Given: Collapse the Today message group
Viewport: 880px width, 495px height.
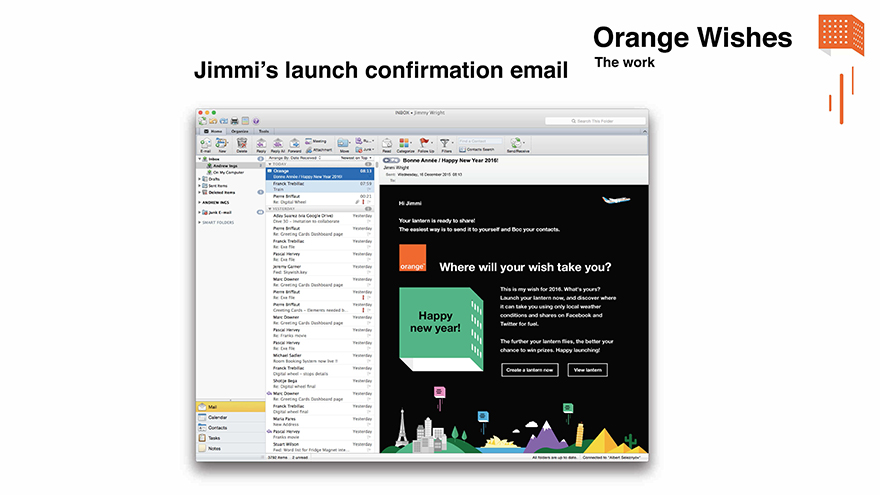Looking at the screenshot, I should (x=270, y=164).
